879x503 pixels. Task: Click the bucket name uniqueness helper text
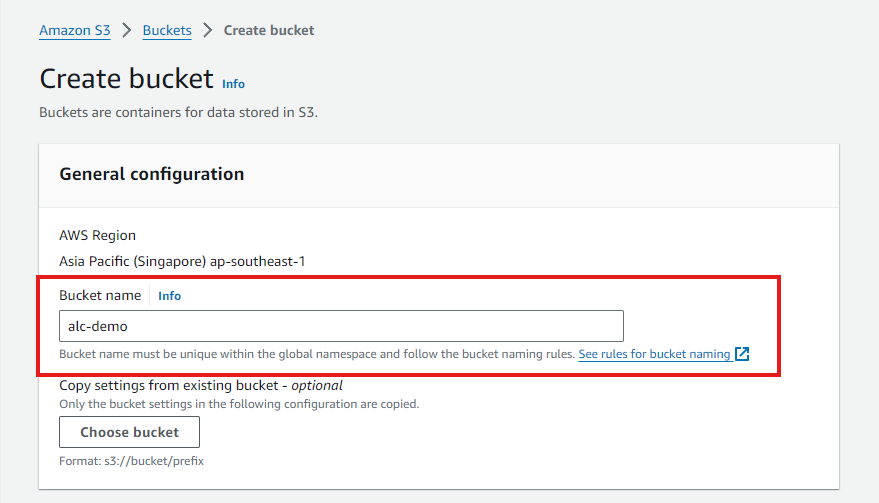(x=316, y=354)
